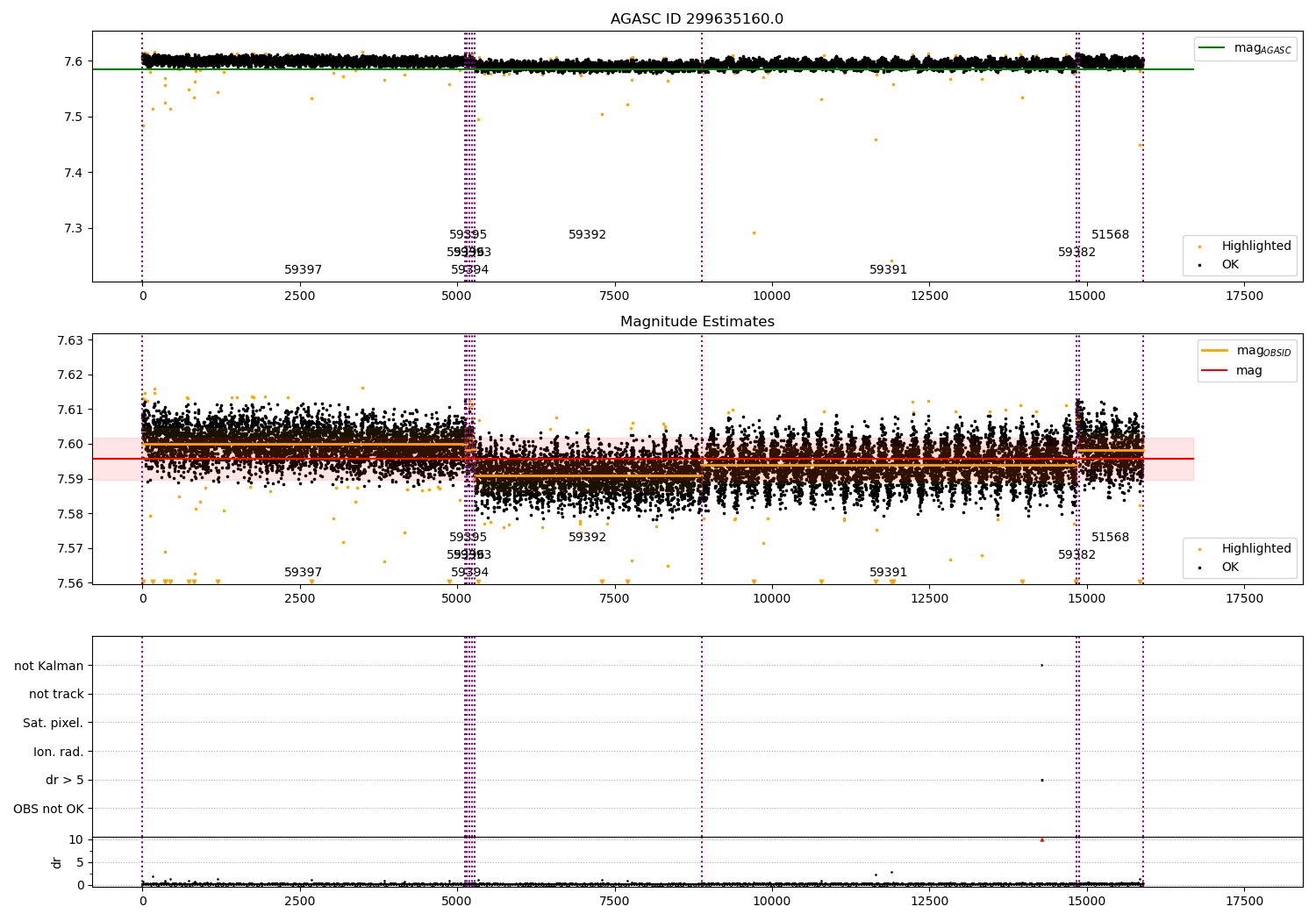Click the 7.58 tick on Magnitude Estimates y-axis
This screenshot has height=921, width=1316.
[69, 514]
